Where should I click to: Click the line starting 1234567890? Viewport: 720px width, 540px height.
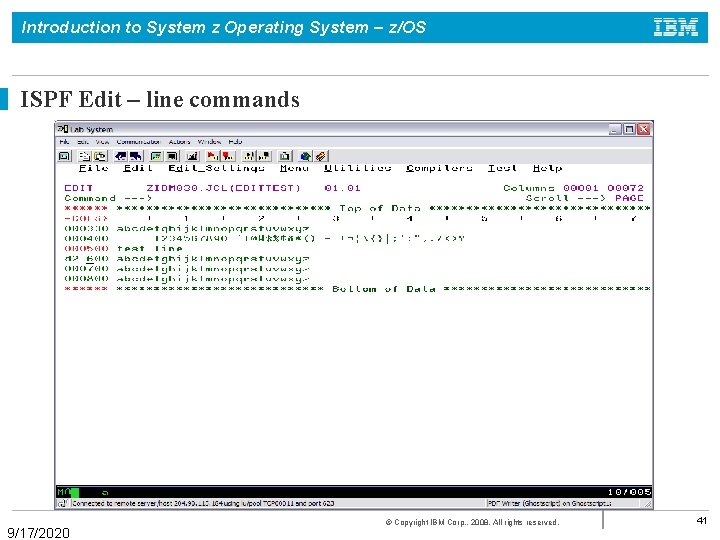pyautogui.click(x=310, y=239)
